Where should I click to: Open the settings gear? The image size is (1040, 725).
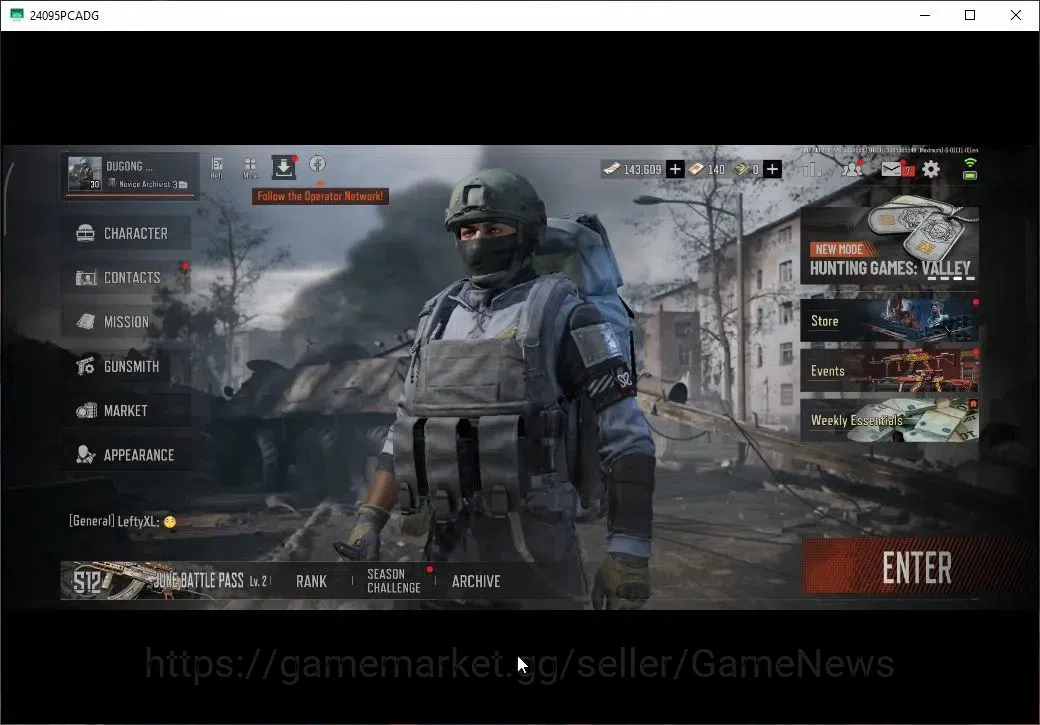click(x=931, y=169)
